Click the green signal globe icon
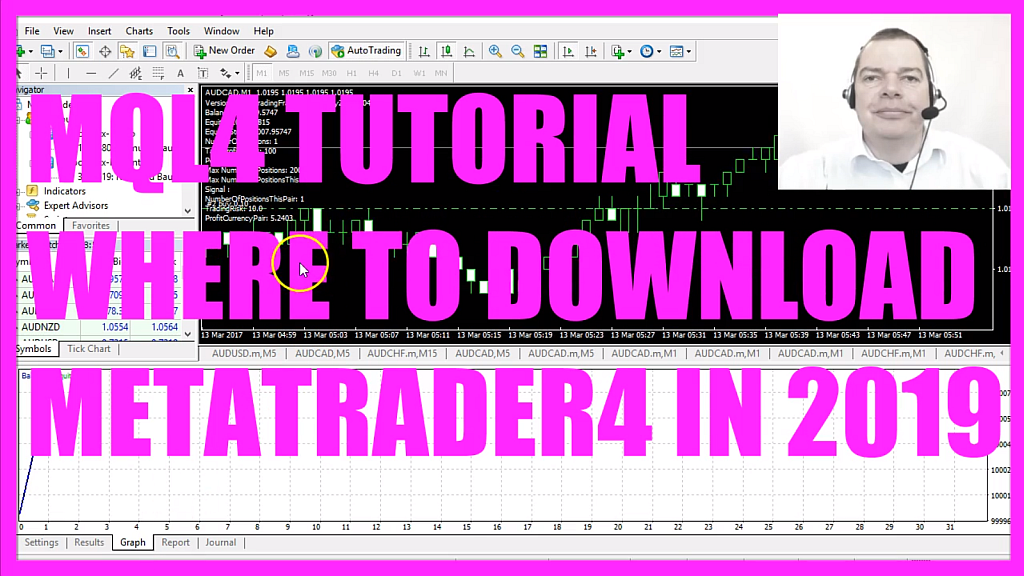 tap(315, 51)
